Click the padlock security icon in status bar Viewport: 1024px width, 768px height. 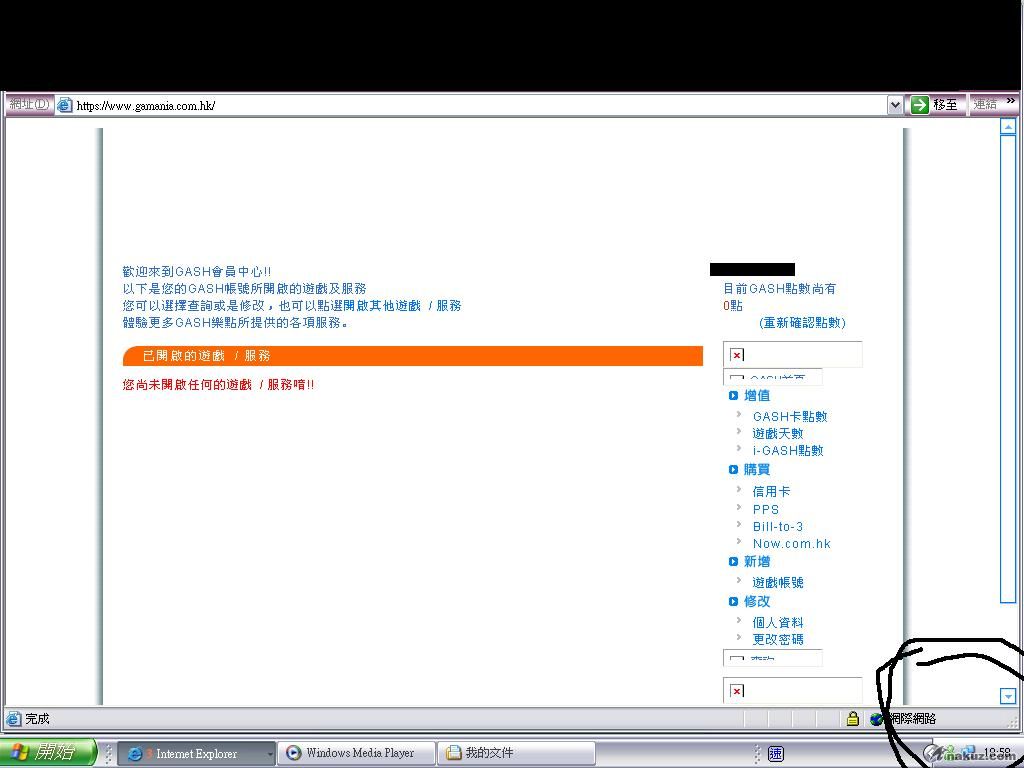[852, 718]
